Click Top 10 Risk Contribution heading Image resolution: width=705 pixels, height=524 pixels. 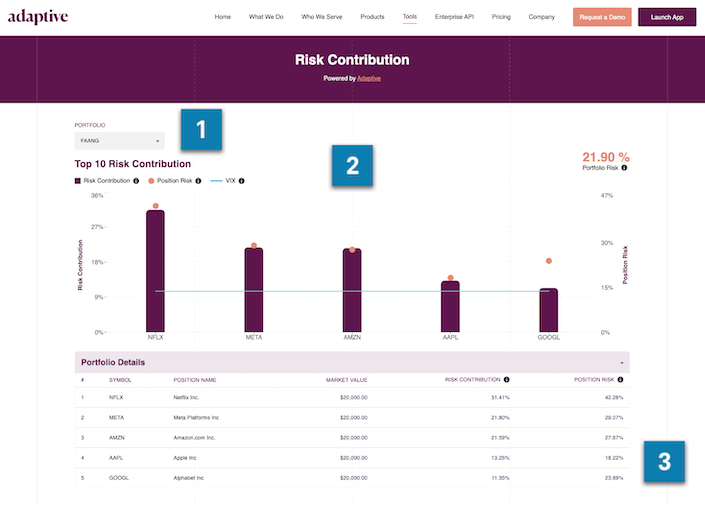(x=133, y=164)
